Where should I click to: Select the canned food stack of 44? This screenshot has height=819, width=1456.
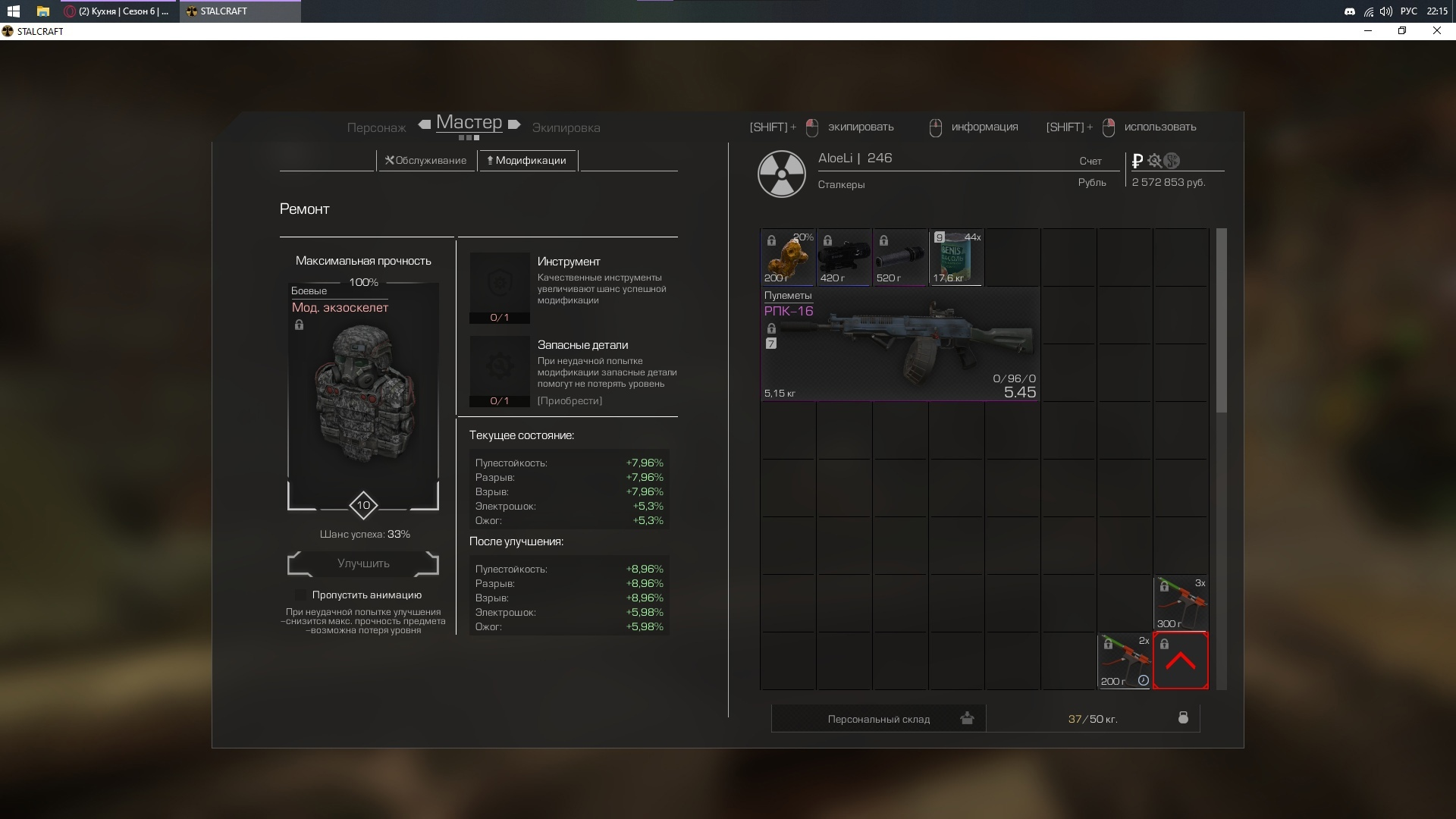point(955,257)
